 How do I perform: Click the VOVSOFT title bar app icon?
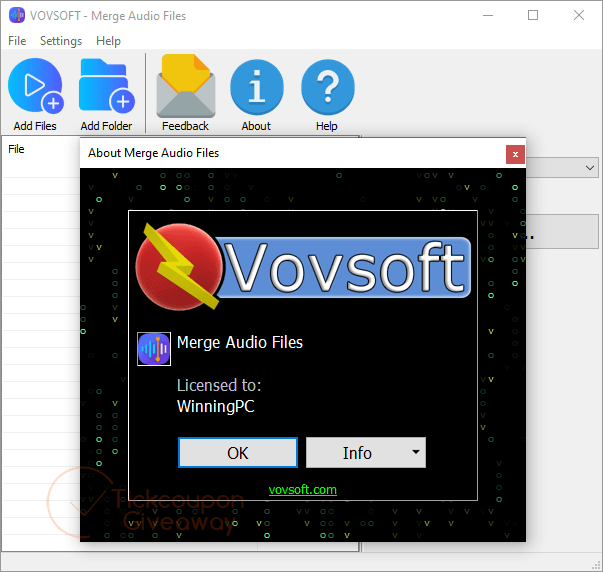click(x=17, y=15)
